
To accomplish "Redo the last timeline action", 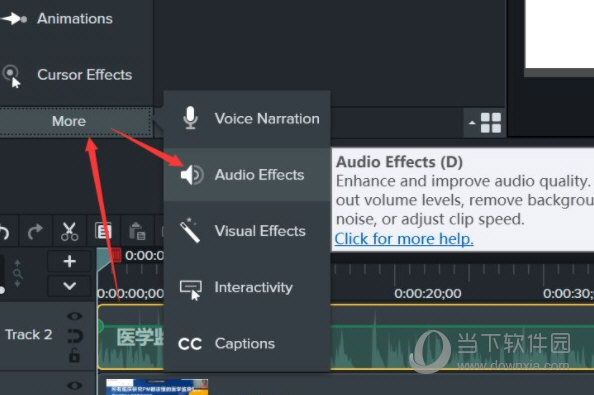I will (x=35, y=231).
